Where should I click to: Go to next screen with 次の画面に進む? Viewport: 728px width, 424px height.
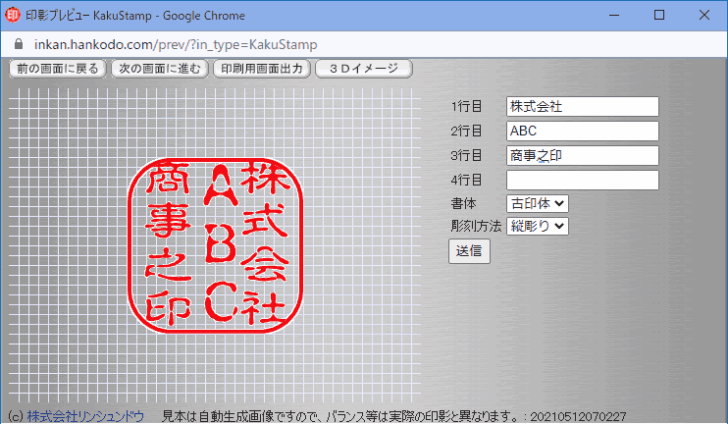pos(160,69)
